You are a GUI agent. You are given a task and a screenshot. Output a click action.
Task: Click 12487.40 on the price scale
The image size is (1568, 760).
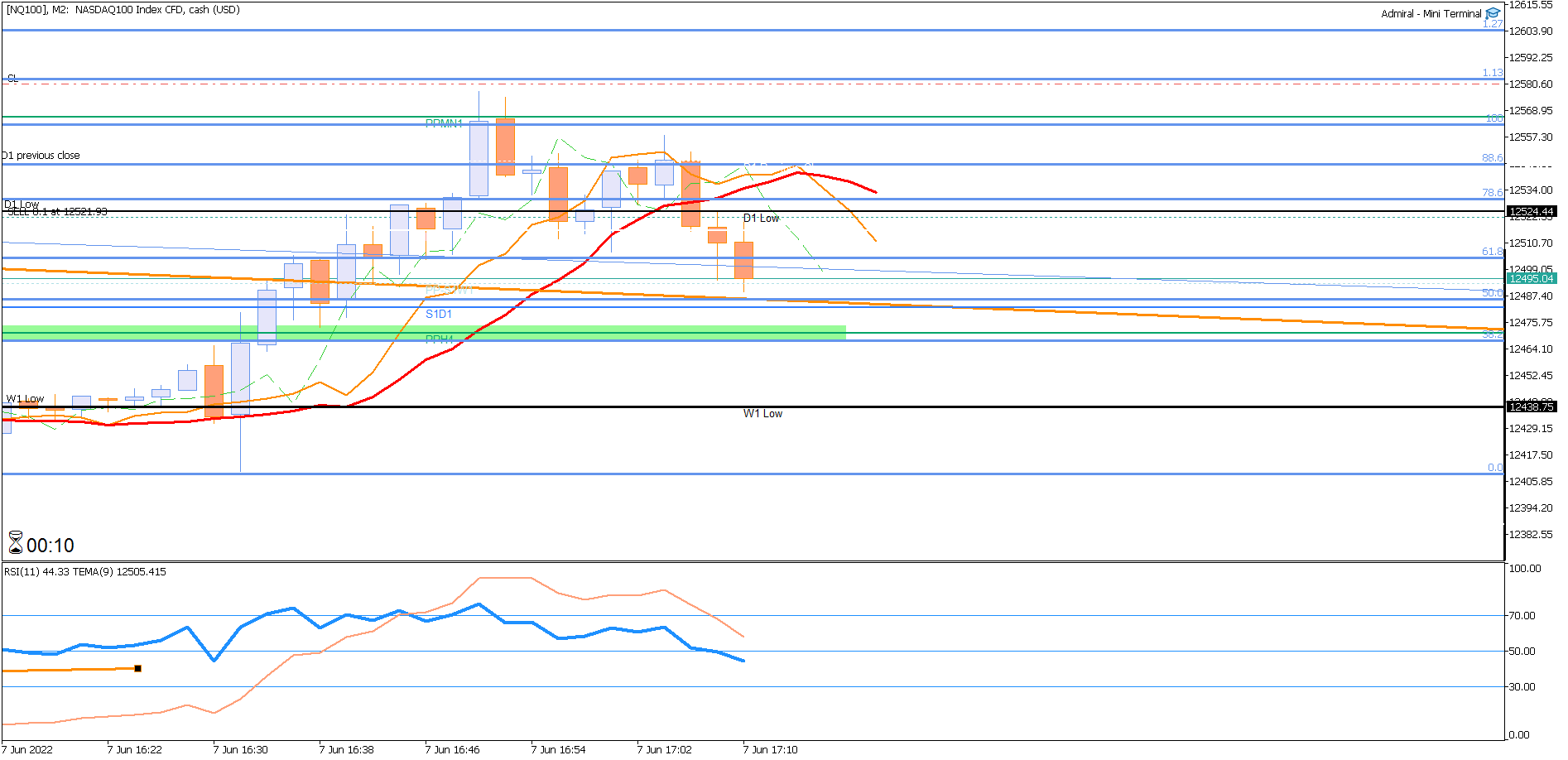pyautogui.click(x=1531, y=296)
